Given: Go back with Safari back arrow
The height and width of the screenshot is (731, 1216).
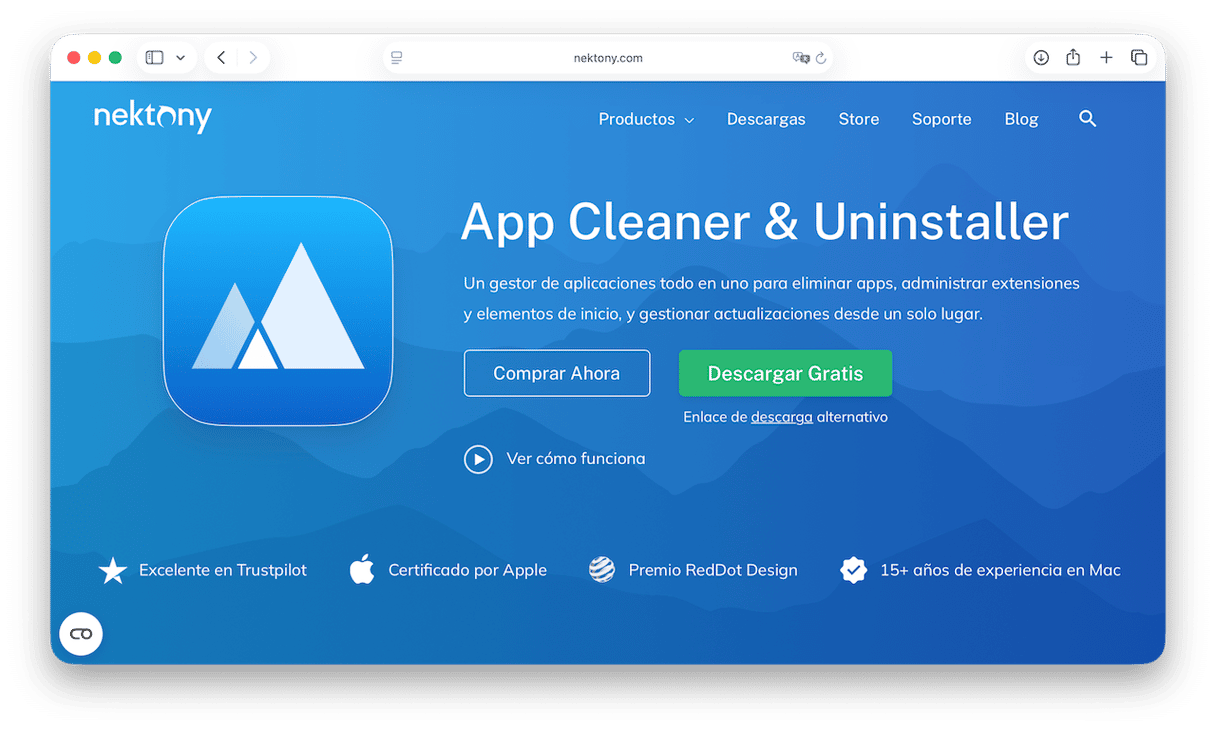Looking at the screenshot, I should 221,58.
